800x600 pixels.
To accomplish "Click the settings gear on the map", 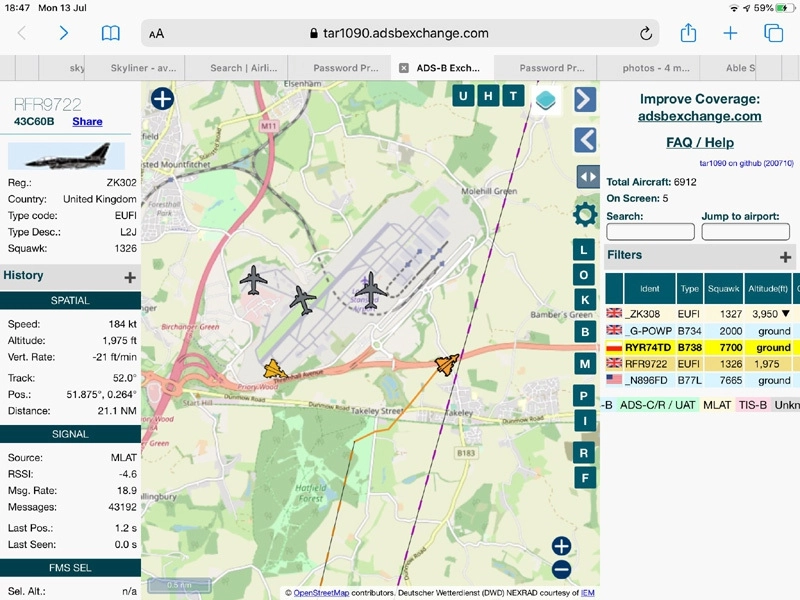I will pos(584,214).
